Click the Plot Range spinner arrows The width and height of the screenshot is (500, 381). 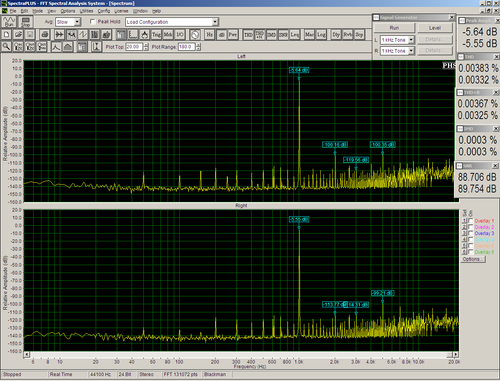click(x=198, y=47)
